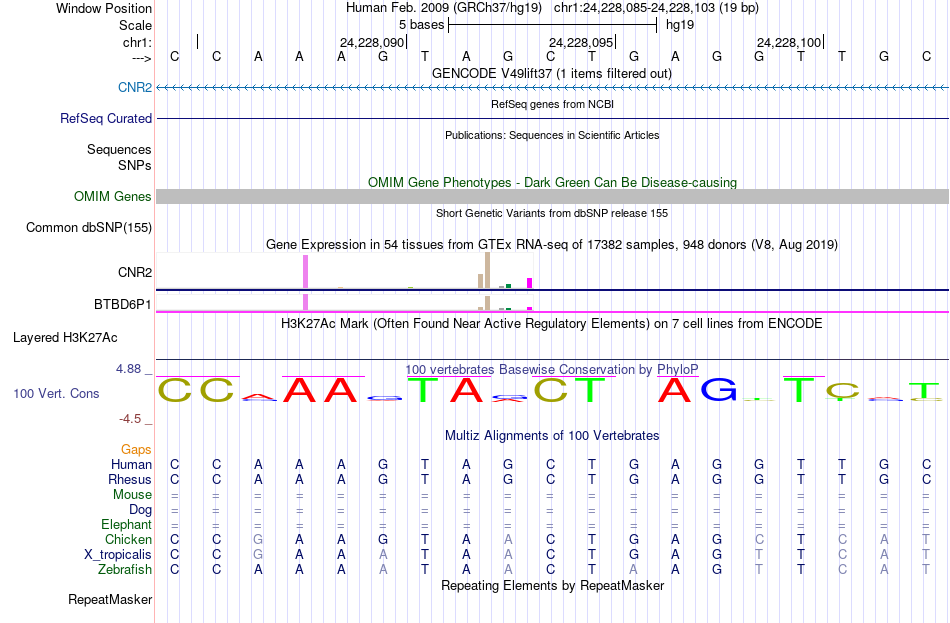Viewport: 950px width, 623px height.
Task: Click the 5 bases scale bar
Action: (x=552, y=25)
